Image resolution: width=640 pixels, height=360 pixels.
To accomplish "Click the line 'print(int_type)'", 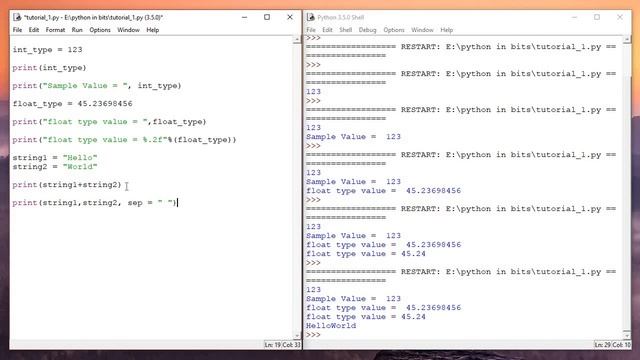I will pyautogui.click(x=49, y=68).
